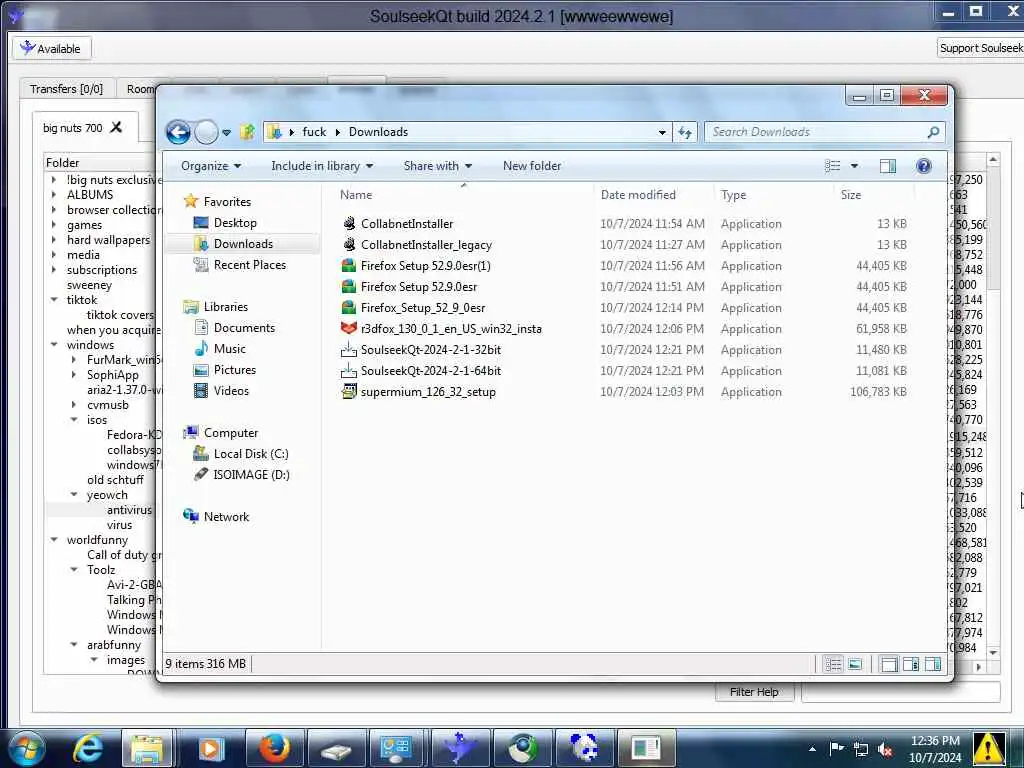The height and width of the screenshot is (768, 1024).
Task: Close the big nuts 700 tab
Action: [x=116, y=127]
